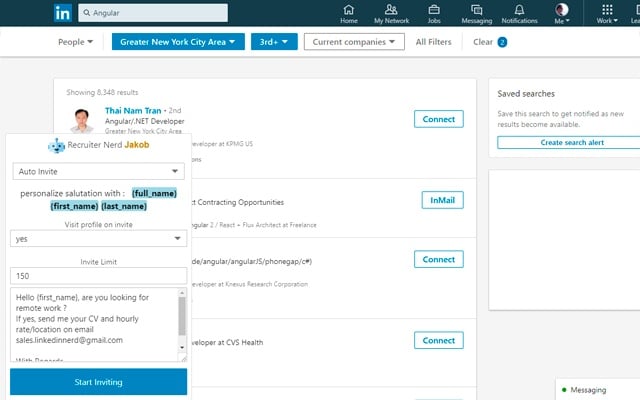Click the Saved searches heading

(x=526, y=94)
